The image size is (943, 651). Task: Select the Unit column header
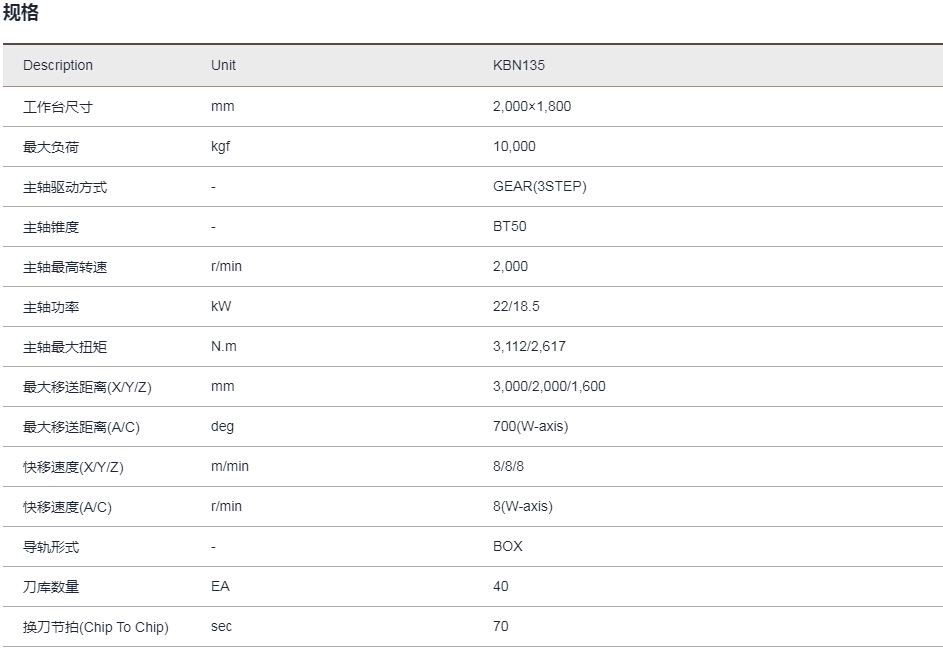[x=223, y=65]
